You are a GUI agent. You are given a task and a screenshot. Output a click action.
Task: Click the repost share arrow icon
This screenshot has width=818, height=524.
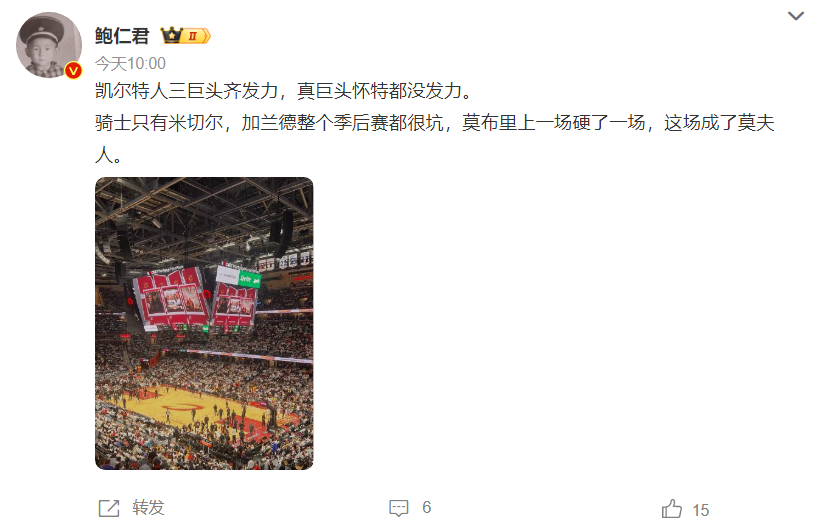click(109, 508)
